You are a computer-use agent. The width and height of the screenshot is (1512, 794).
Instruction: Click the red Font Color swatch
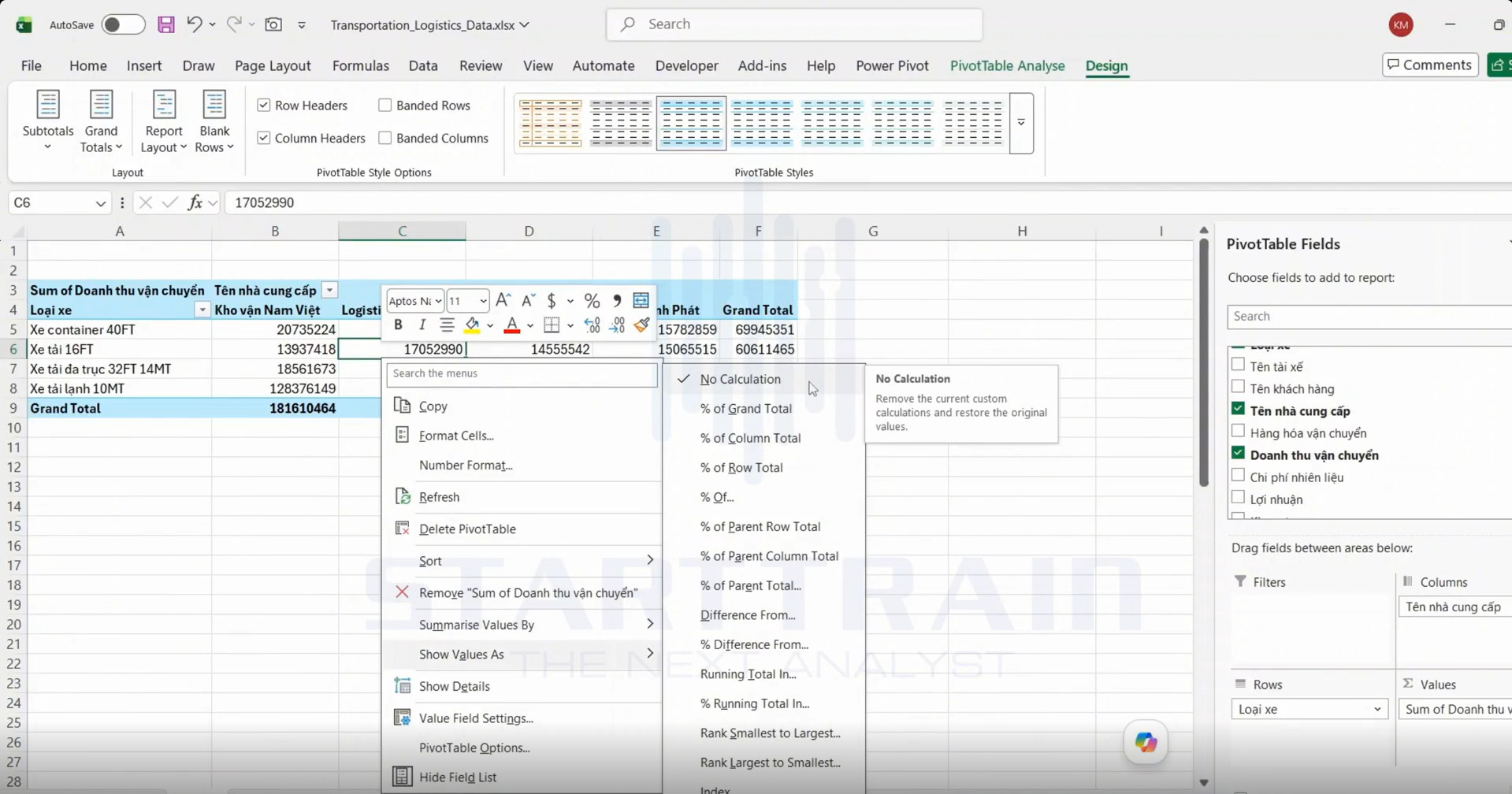click(x=511, y=325)
